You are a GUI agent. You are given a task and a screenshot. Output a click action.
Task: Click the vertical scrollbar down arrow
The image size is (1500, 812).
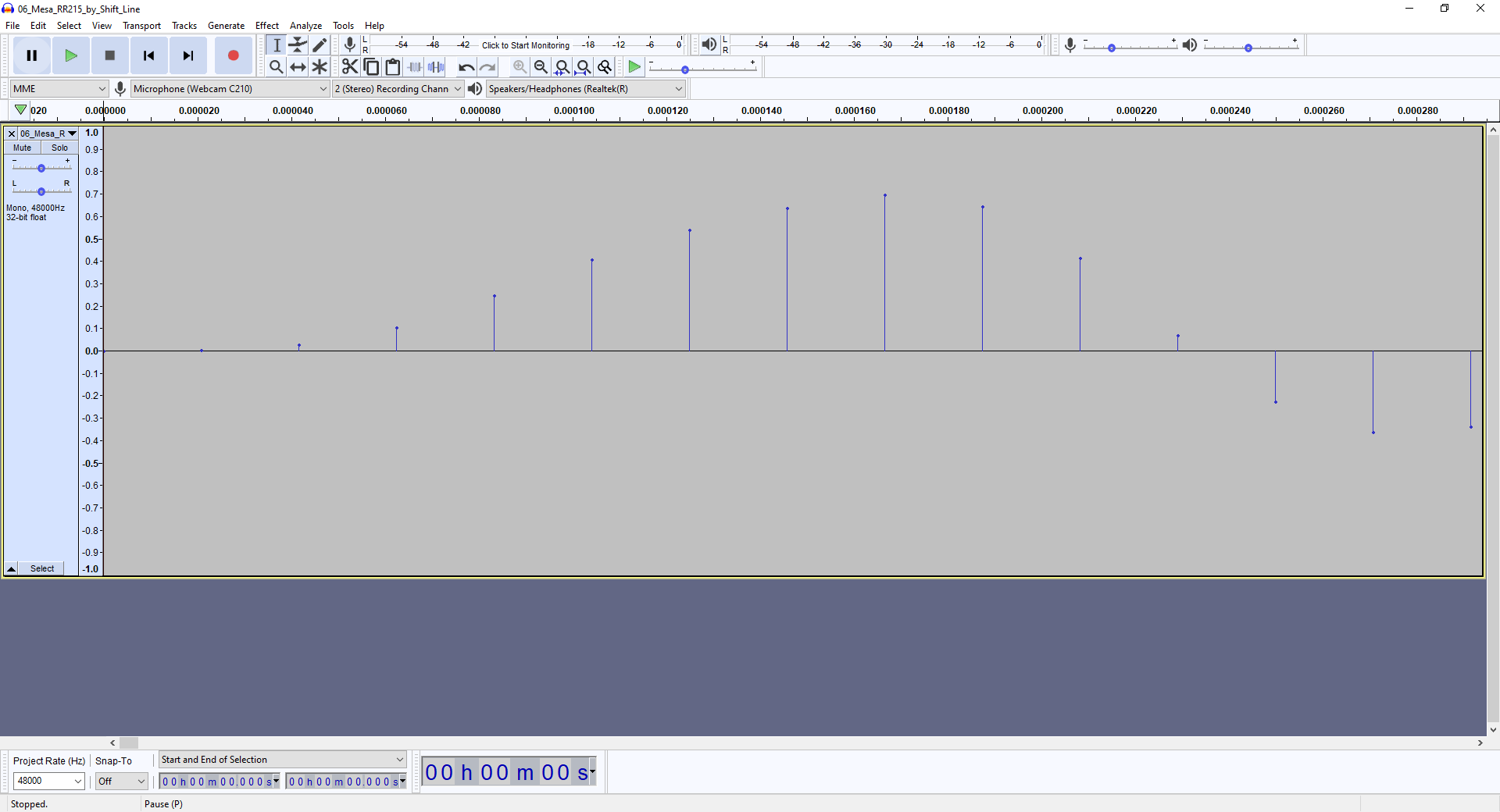tap(1493, 730)
